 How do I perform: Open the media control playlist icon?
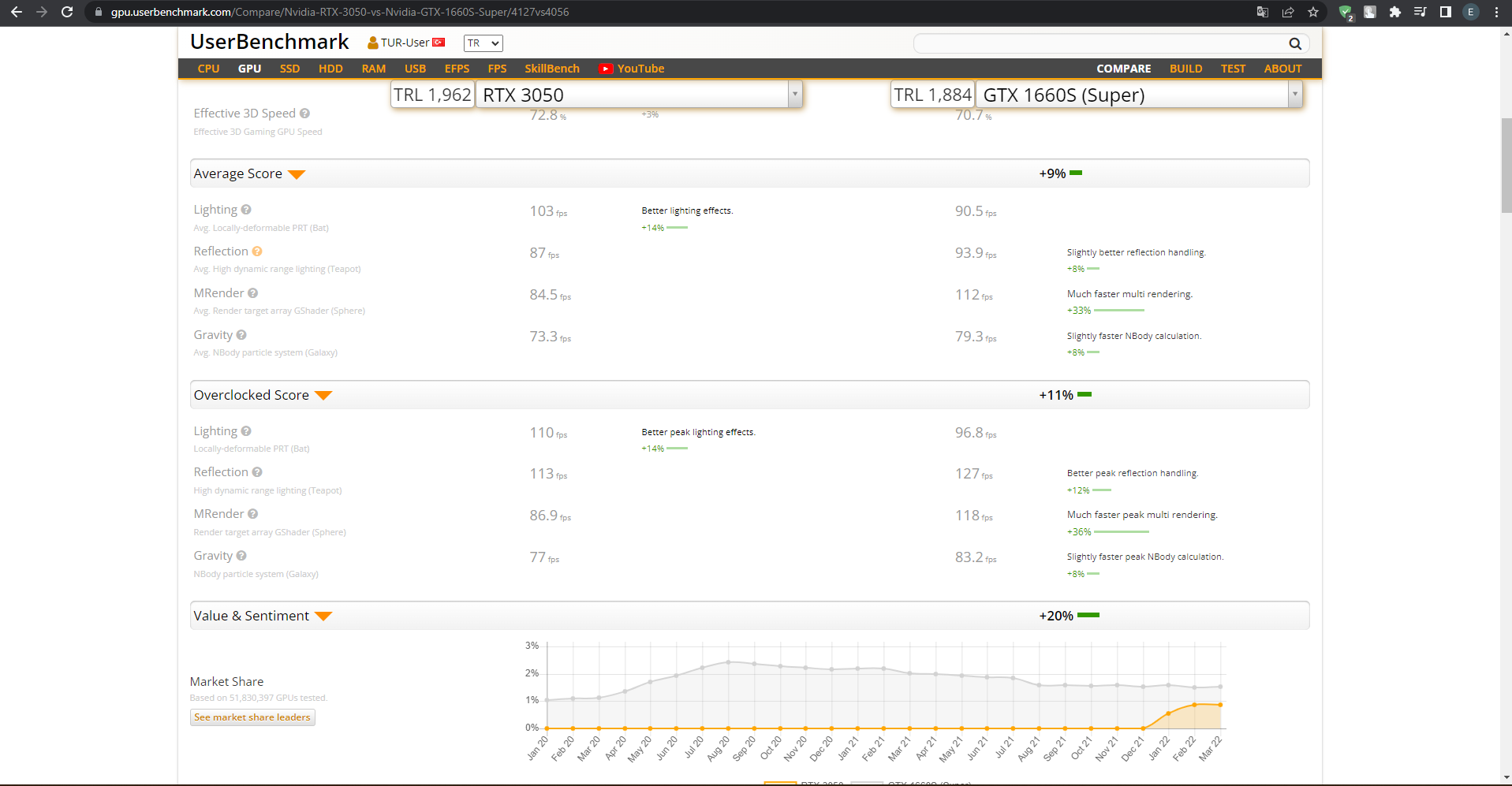point(1420,12)
